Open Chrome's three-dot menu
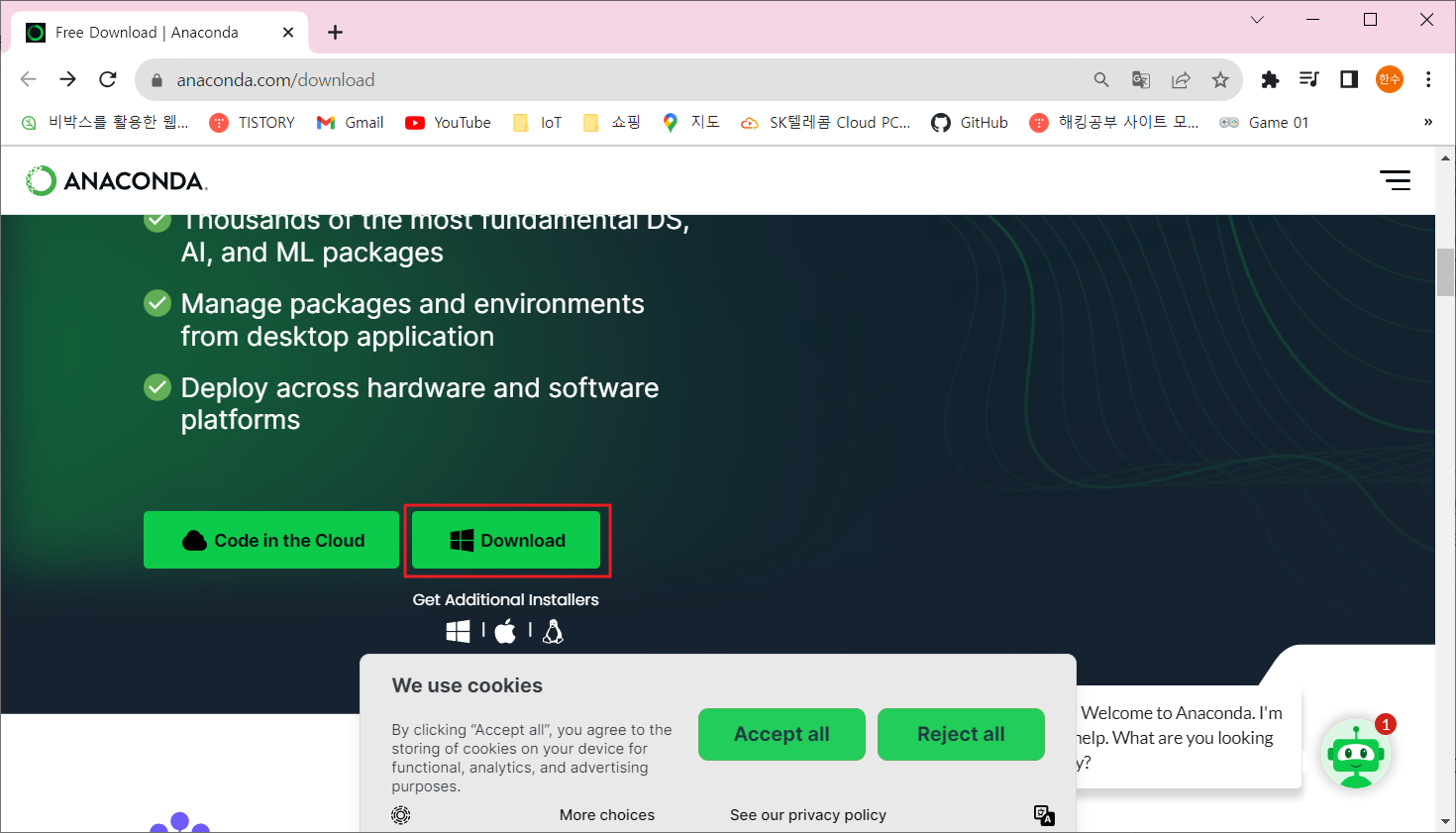 click(1428, 79)
